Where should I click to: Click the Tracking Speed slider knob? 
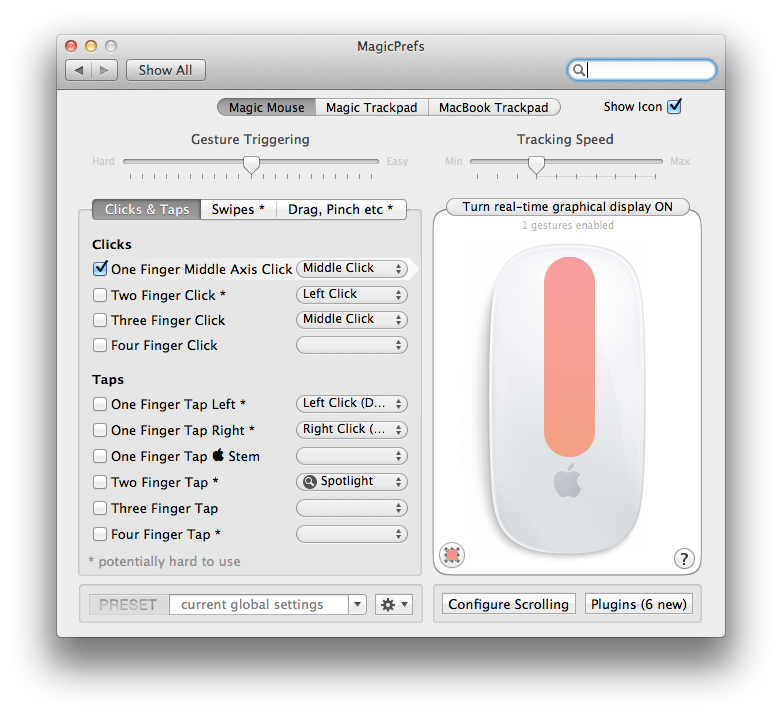536,163
